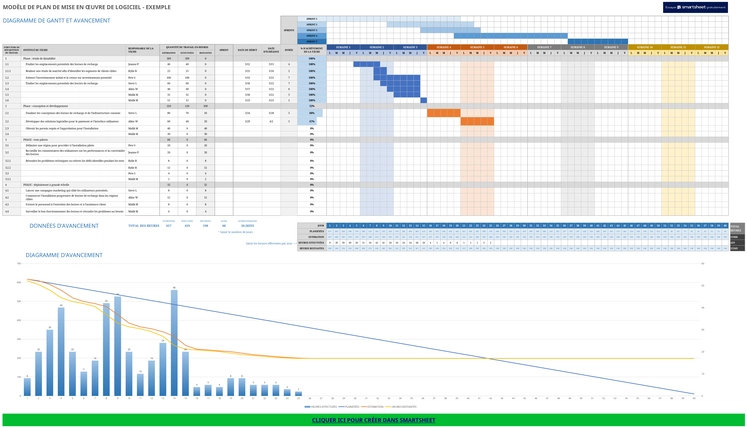Select the 'Phase : étude de faisabilité' row
The width and height of the screenshot is (747, 428).
click(x=365, y=58)
